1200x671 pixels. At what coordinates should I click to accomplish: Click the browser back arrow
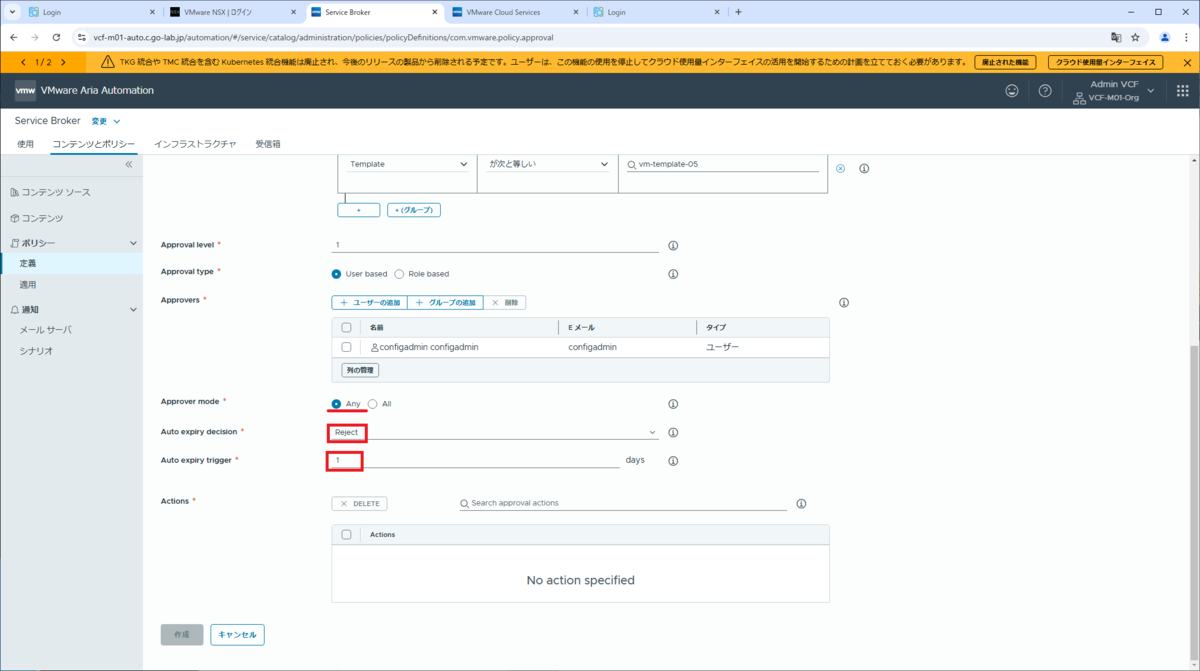(x=13, y=37)
